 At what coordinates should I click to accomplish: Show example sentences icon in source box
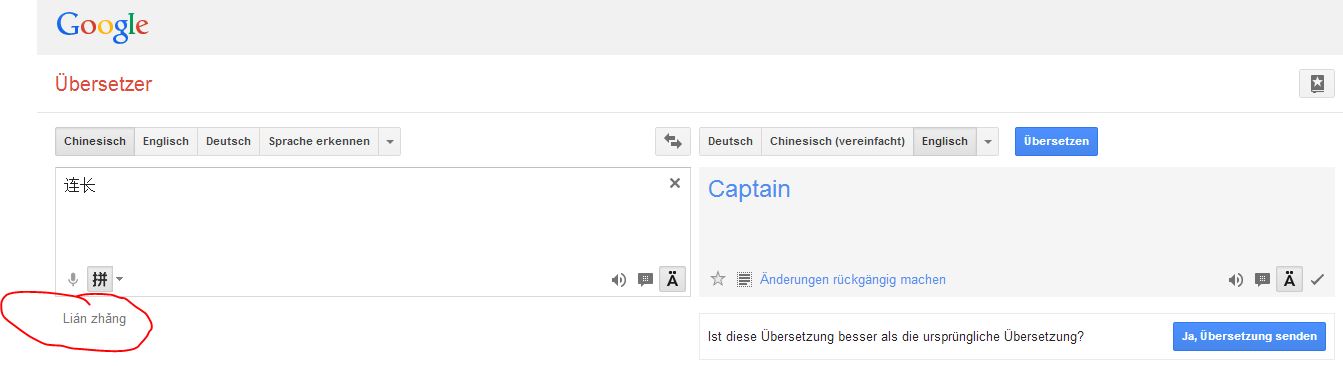coord(645,280)
